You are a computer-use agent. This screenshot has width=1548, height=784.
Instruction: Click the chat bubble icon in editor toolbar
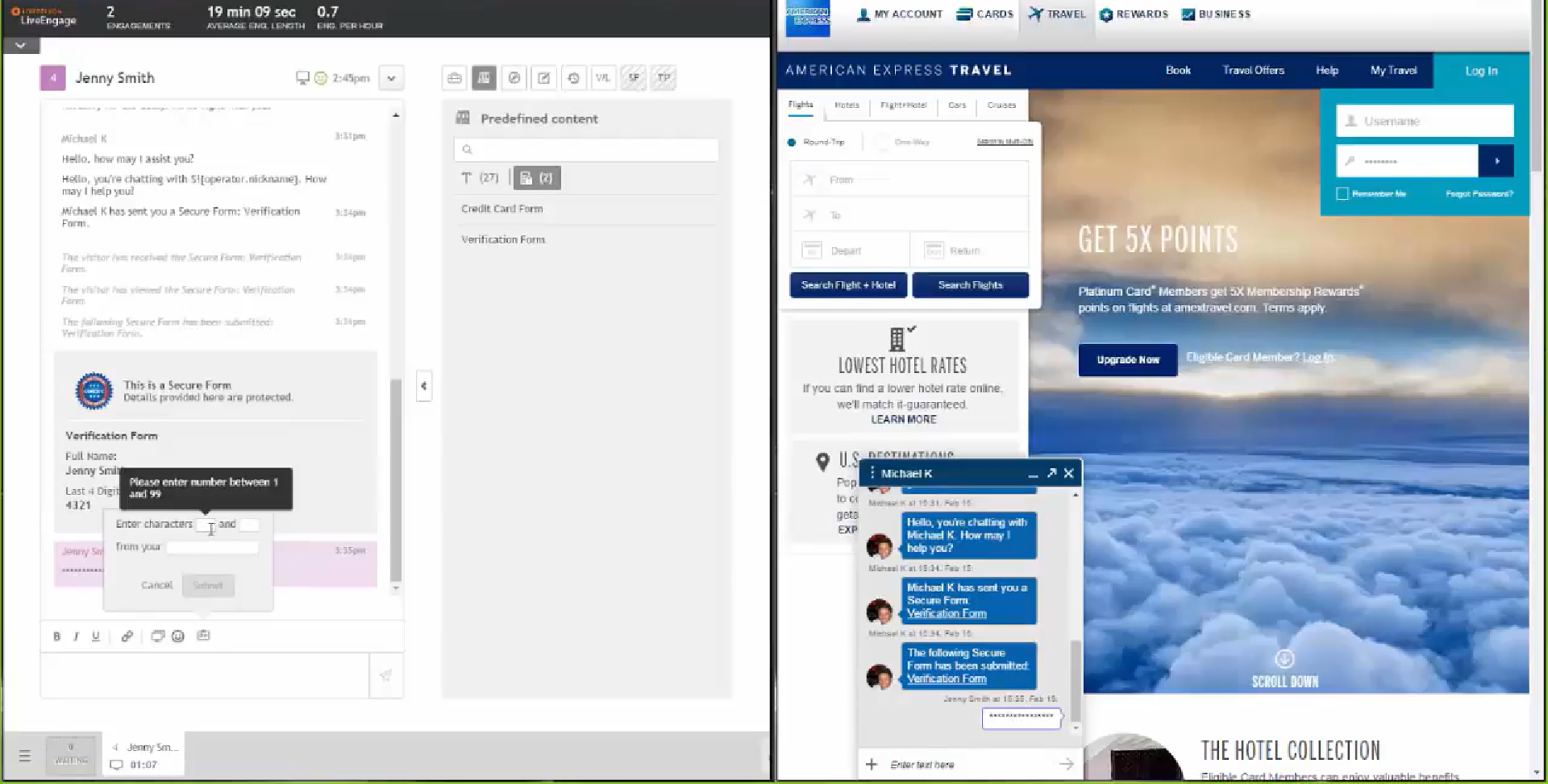(x=157, y=637)
